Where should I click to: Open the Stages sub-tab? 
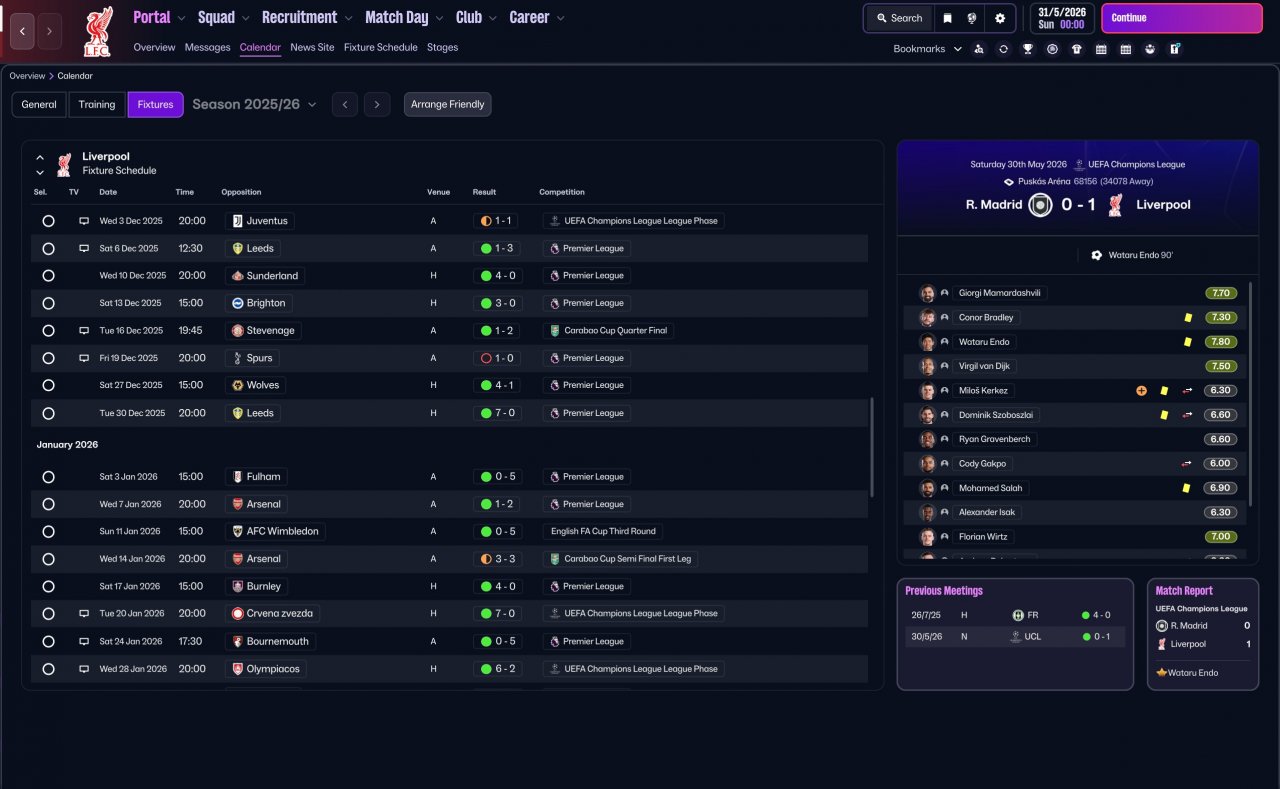click(442, 47)
